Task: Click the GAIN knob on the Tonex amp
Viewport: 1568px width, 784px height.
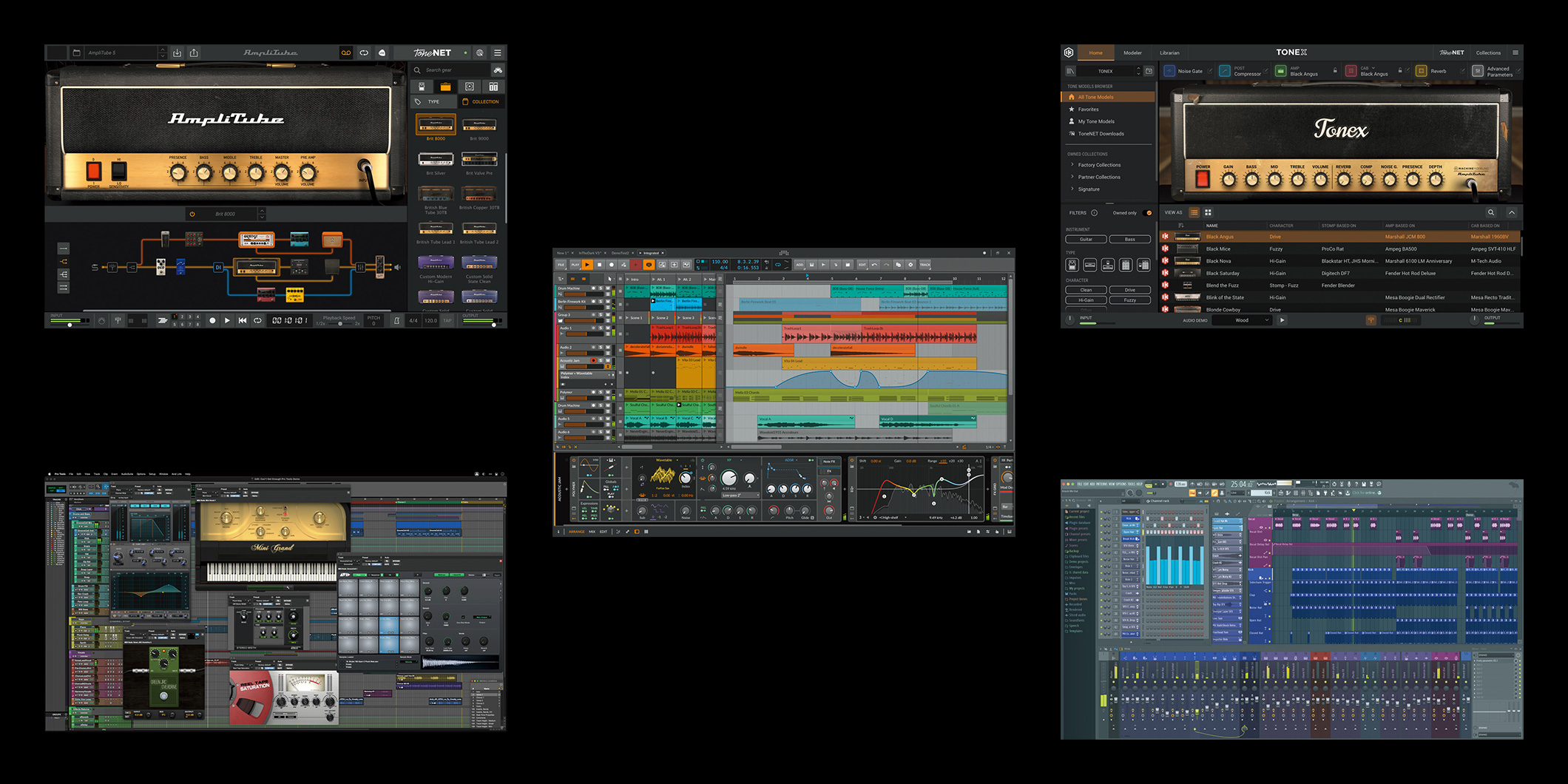Action: point(1229,180)
